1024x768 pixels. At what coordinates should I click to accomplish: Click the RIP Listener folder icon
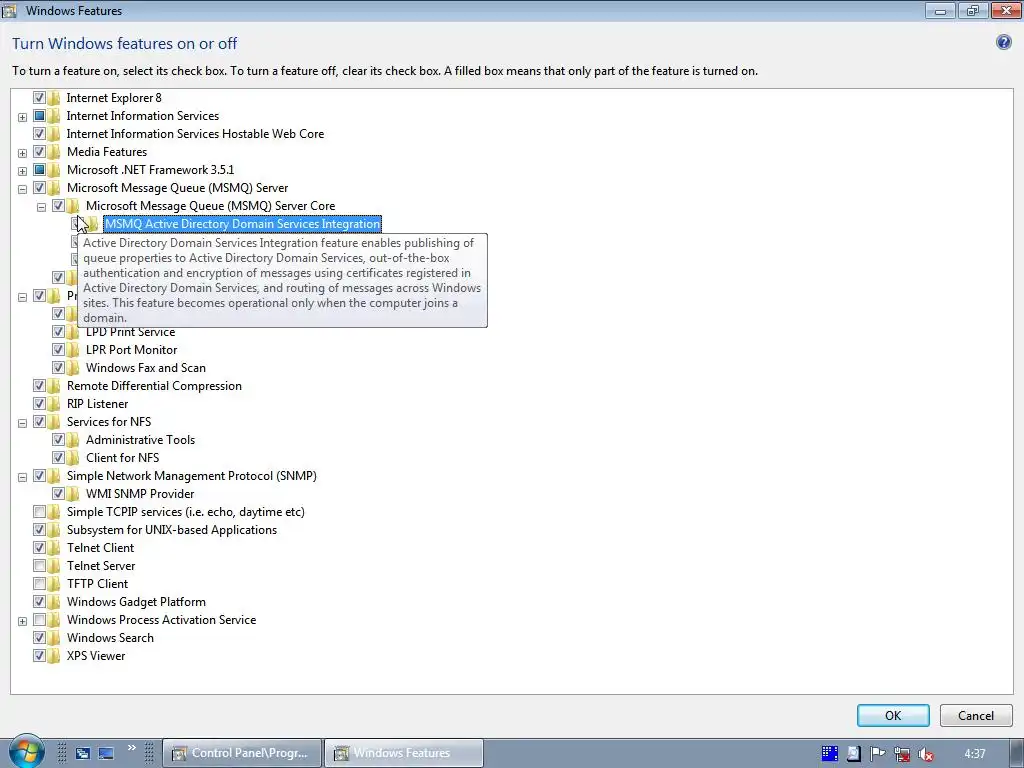54,404
